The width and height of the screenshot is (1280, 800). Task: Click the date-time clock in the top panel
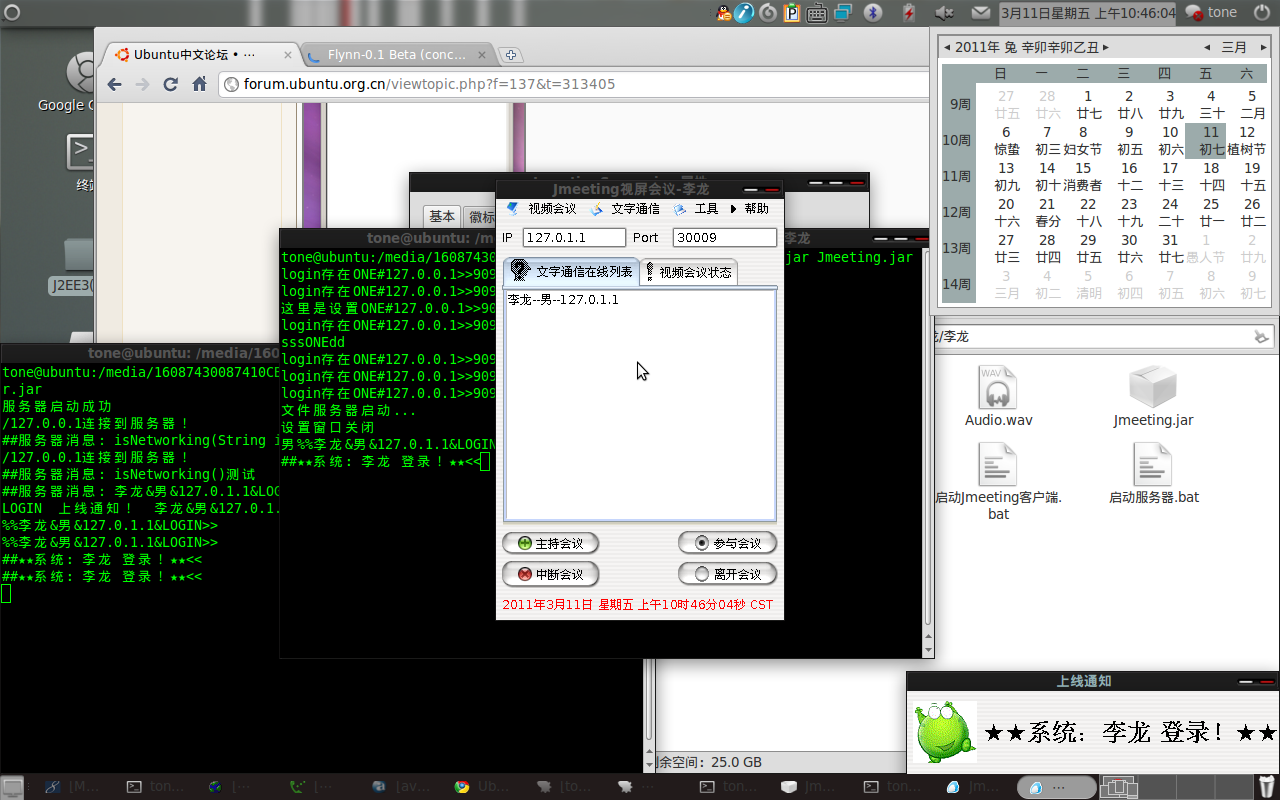1087,13
